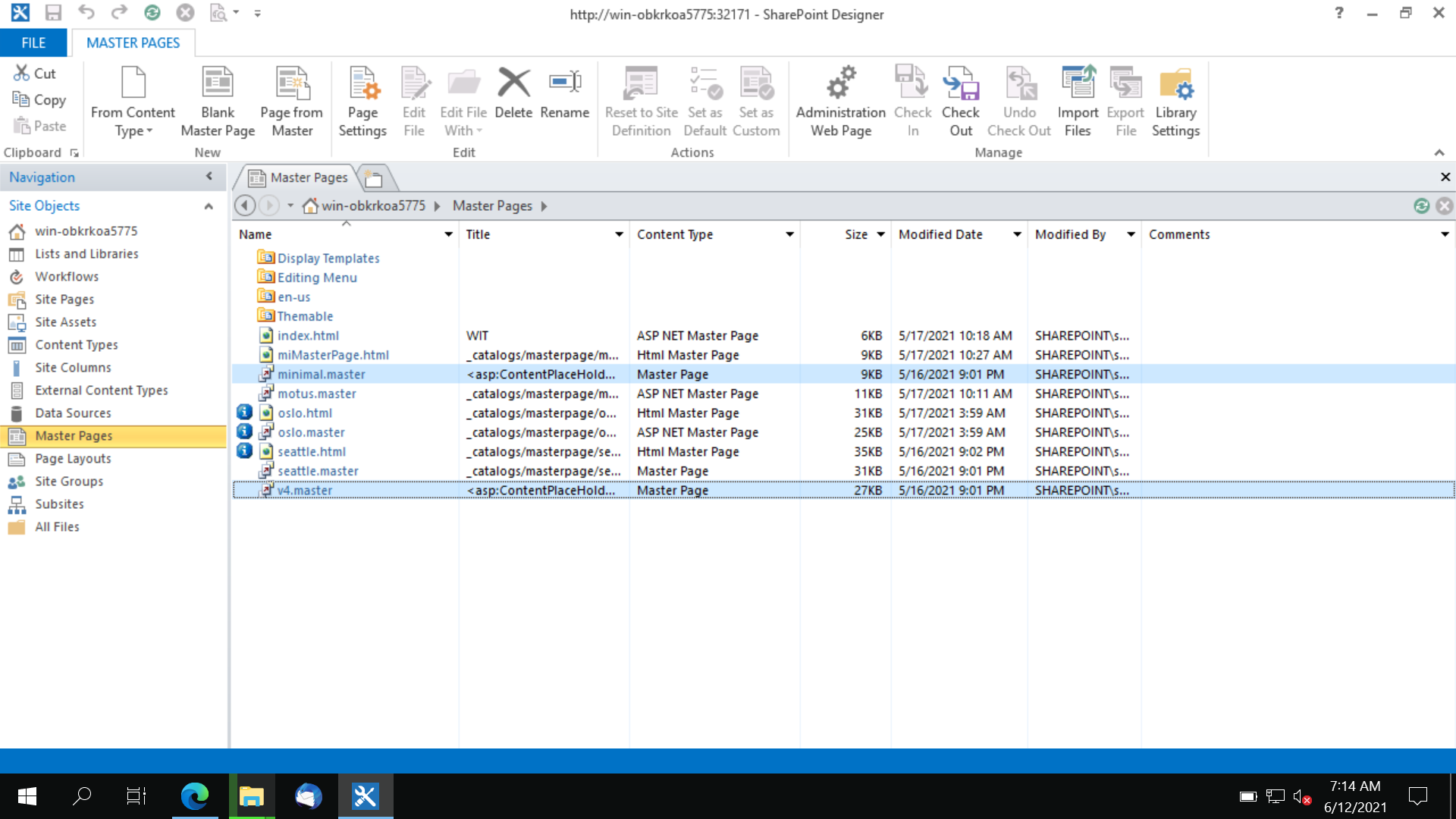Open Page Layouts in navigation

coord(73,458)
